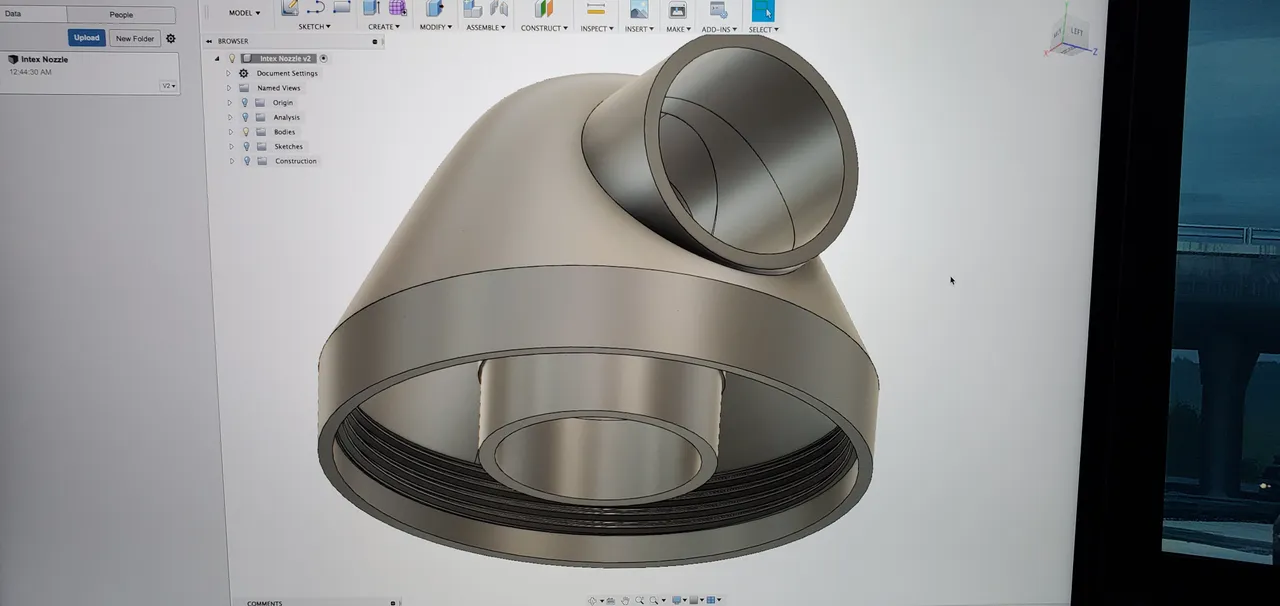Screen dimensions: 1280x606
Task: Click the Upload button
Action: coord(86,37)
